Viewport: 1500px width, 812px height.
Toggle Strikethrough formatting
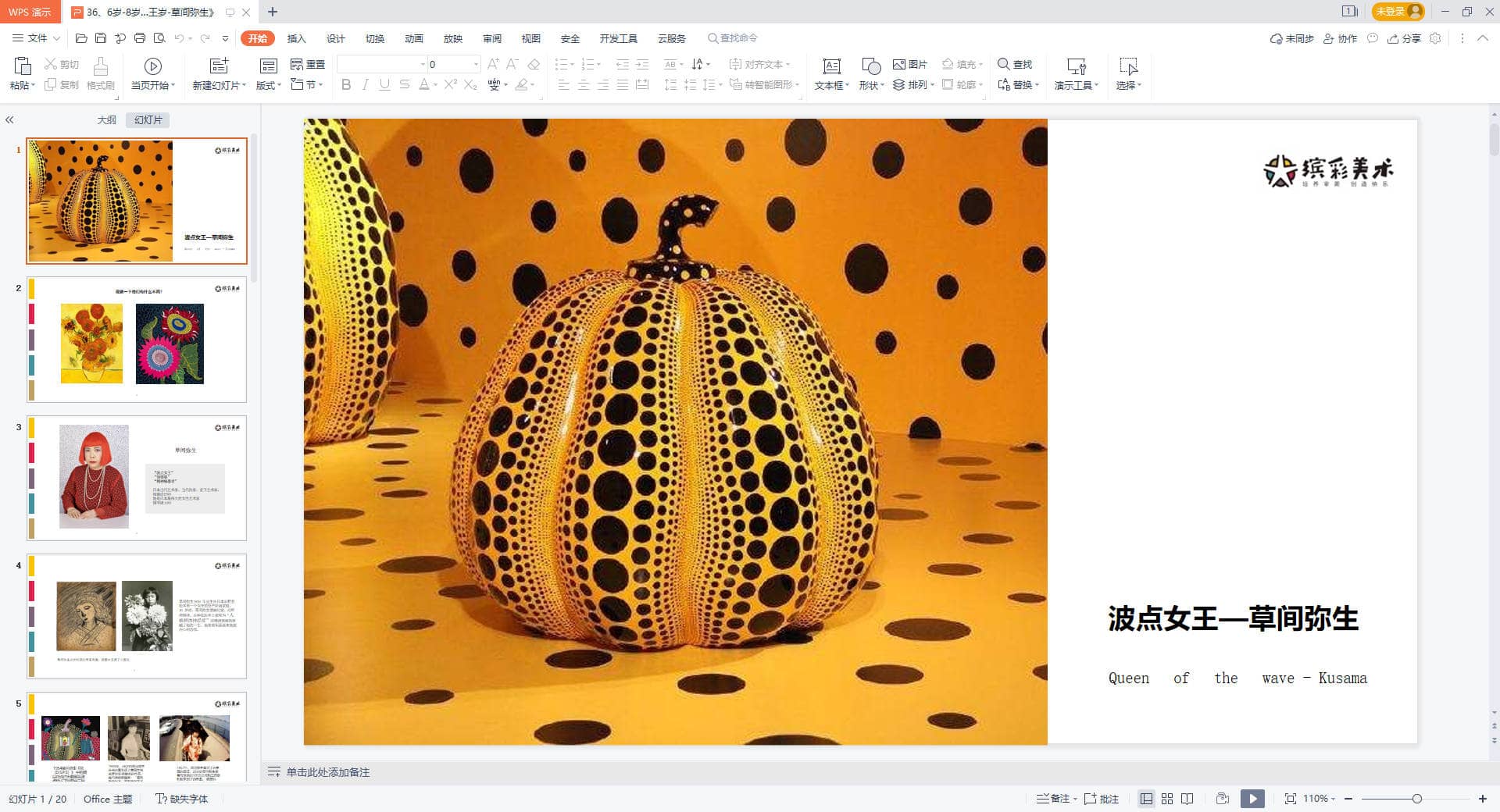[x=404, y=84]
